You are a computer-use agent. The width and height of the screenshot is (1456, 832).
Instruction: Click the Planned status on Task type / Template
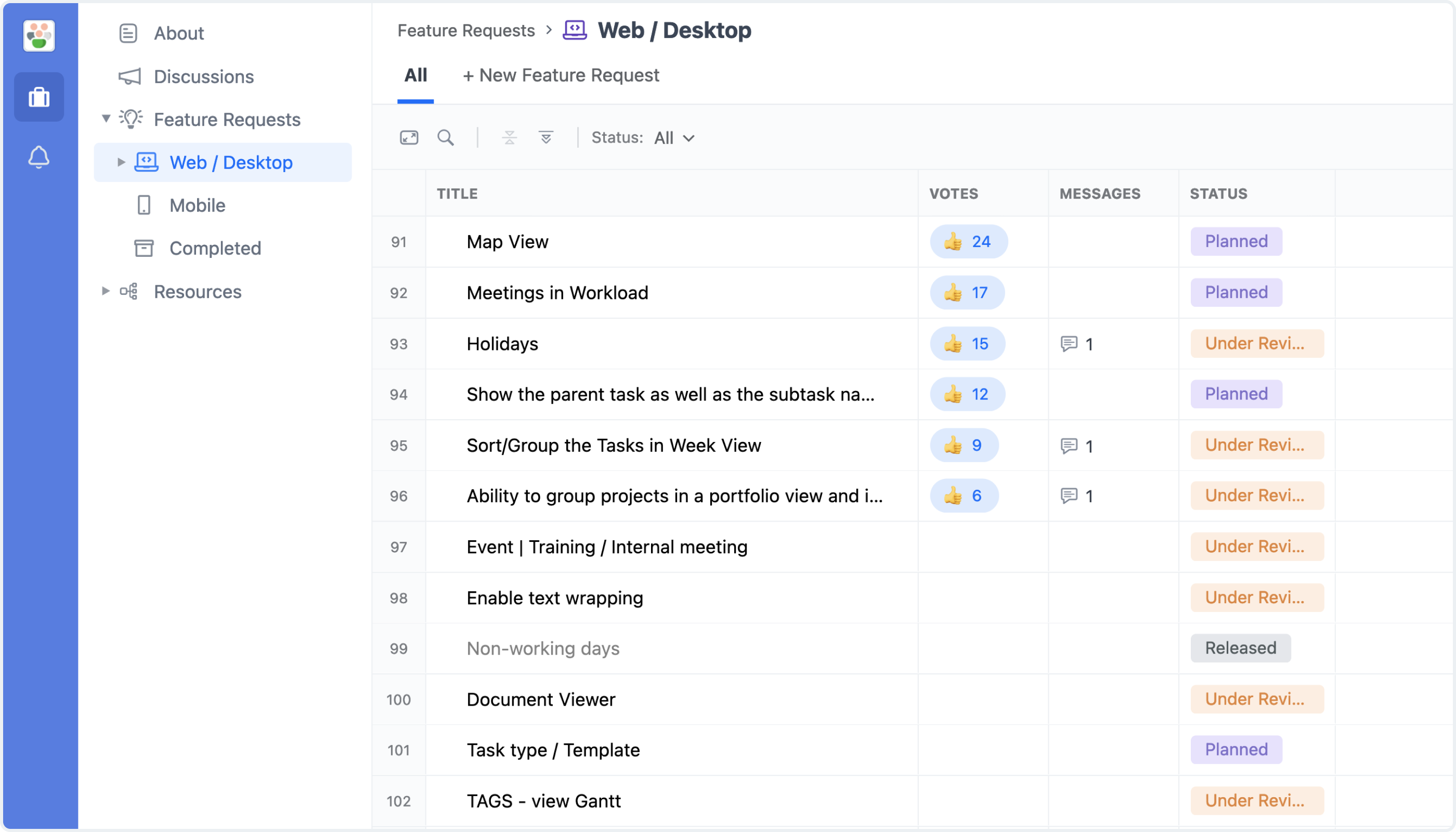pyautogui.click(x=1237, y=750)
